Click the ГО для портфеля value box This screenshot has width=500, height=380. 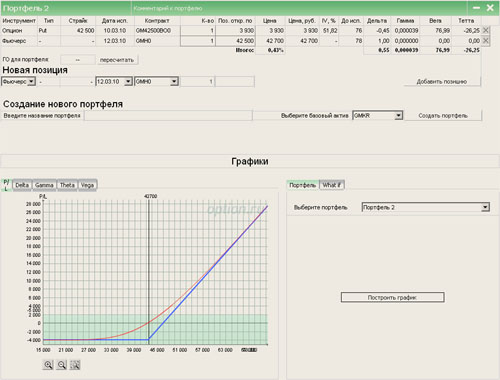point(78,60)
